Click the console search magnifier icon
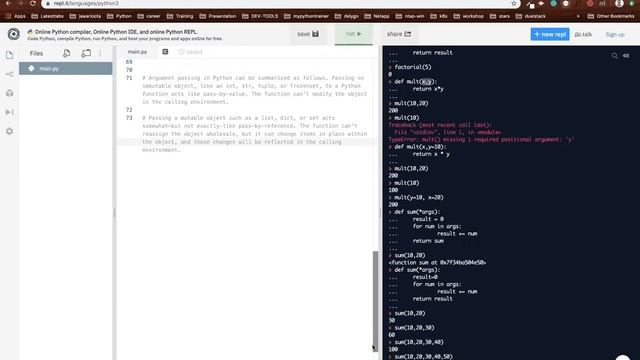This screenshot has width=640, height=360. (x=614, y=56)
